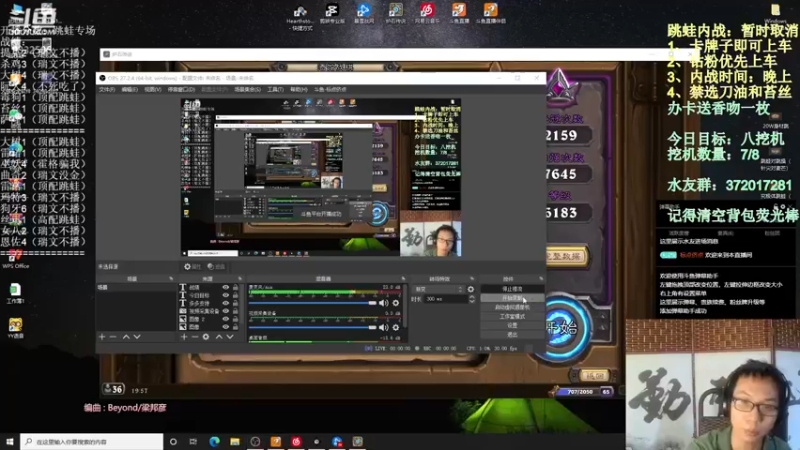Viewport: 800px width, 450px height.
Task: Open the 编辑(E) menu in OBS
Action: click(130, 89)
